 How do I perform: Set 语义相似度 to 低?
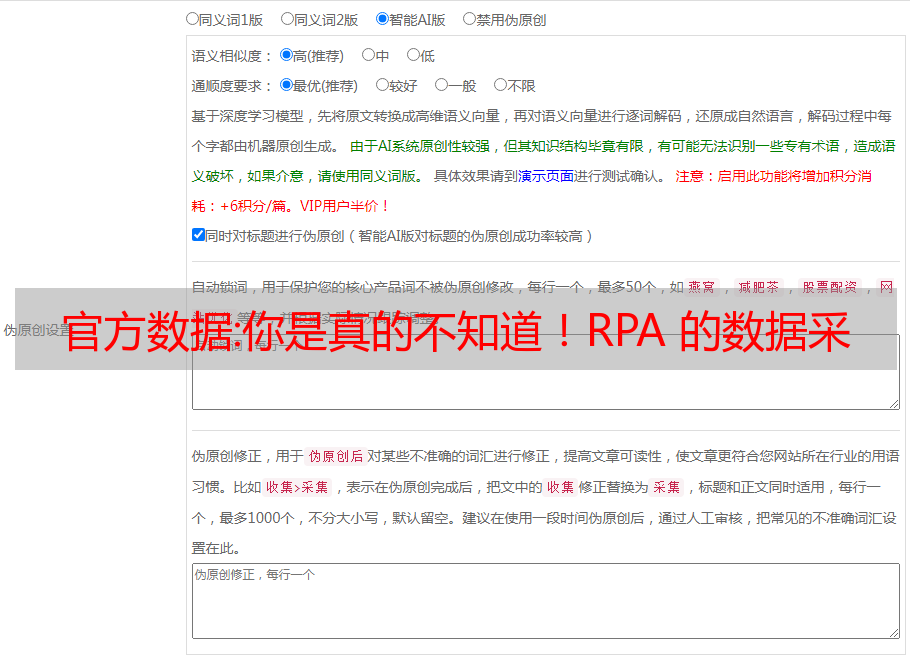[413, 55]
